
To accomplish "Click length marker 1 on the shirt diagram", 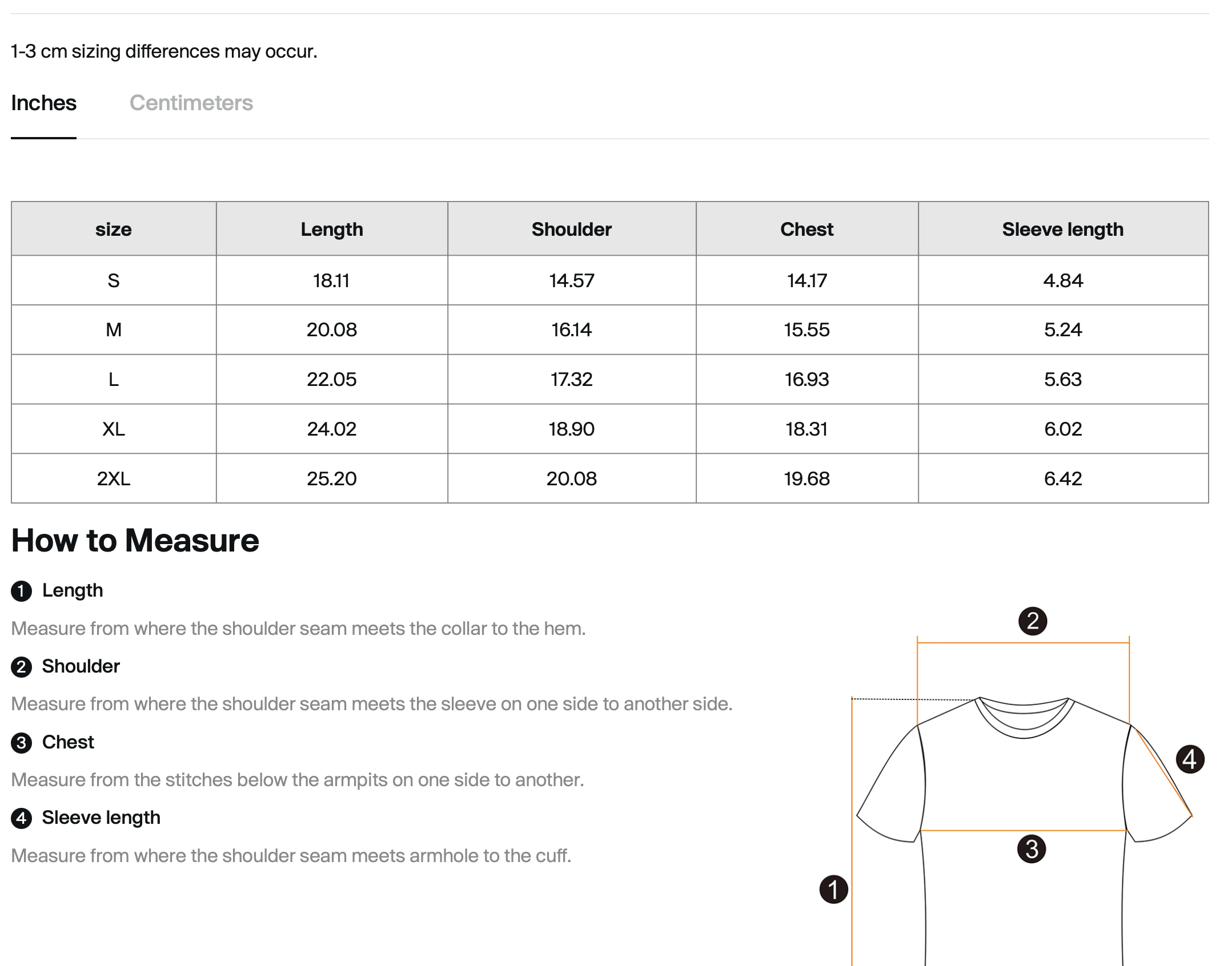I will tap(833, 889).
